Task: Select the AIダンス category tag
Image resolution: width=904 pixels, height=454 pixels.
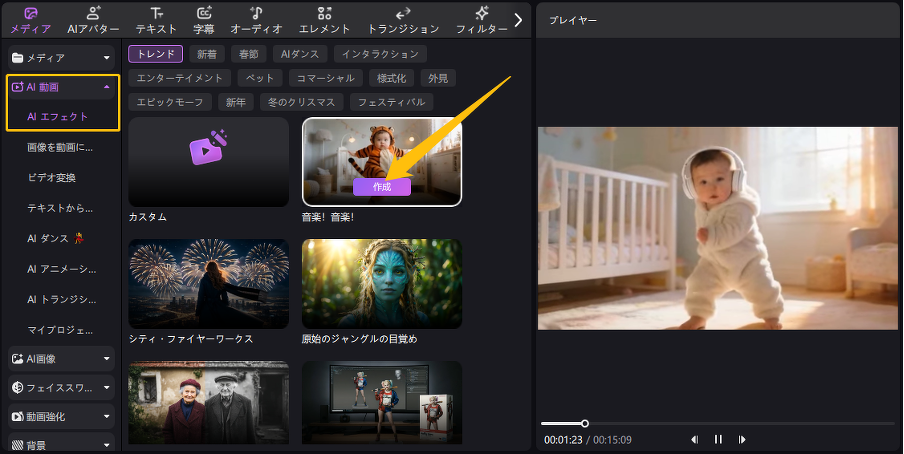Action: [299, 54]
